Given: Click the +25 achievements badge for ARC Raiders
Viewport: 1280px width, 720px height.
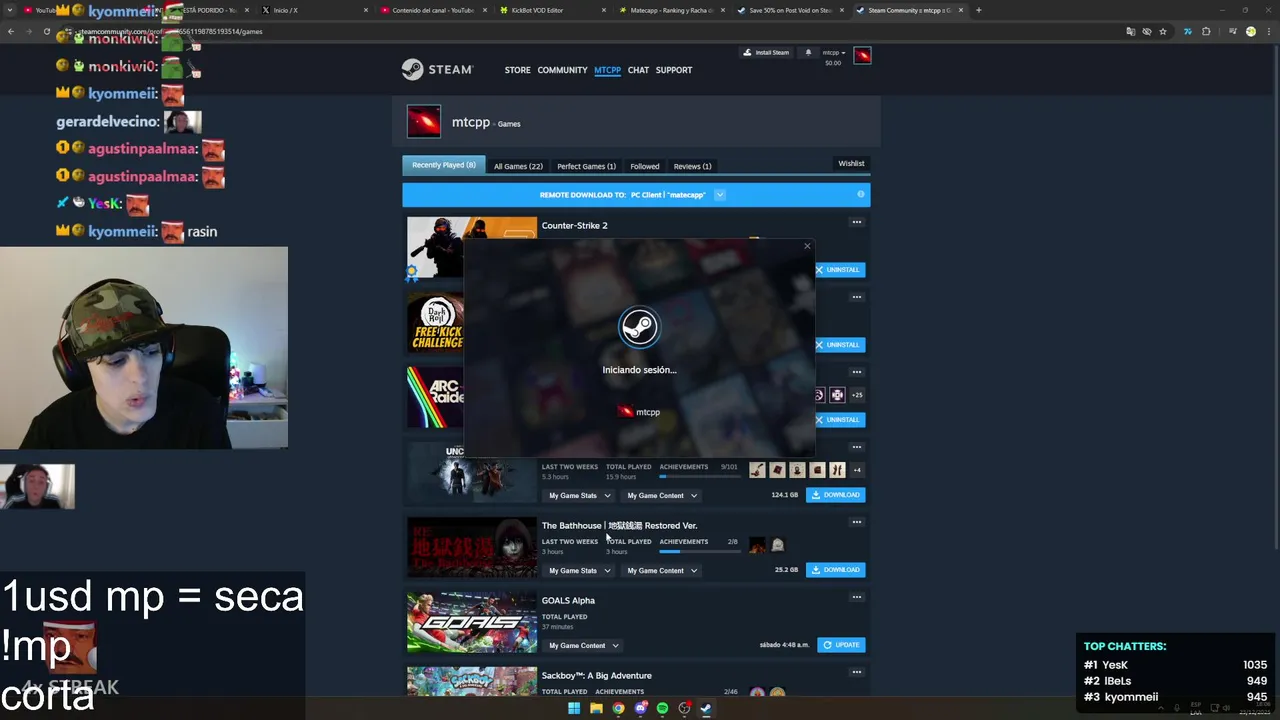Looking at the screenshot, I should (857, 395).
